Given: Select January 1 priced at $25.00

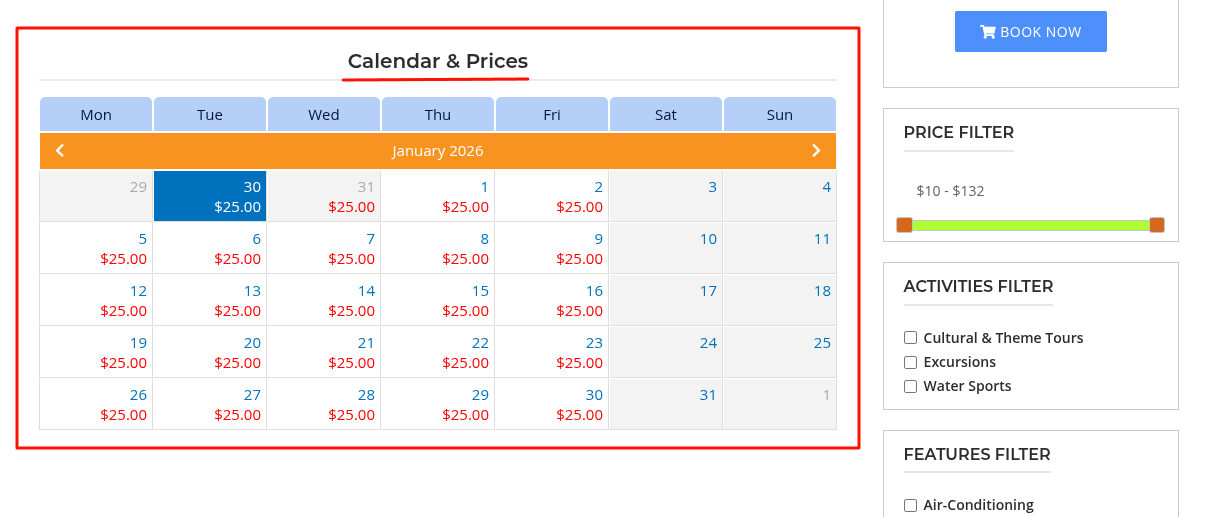Looking at the screenshot, I should [x=438, y=196].
